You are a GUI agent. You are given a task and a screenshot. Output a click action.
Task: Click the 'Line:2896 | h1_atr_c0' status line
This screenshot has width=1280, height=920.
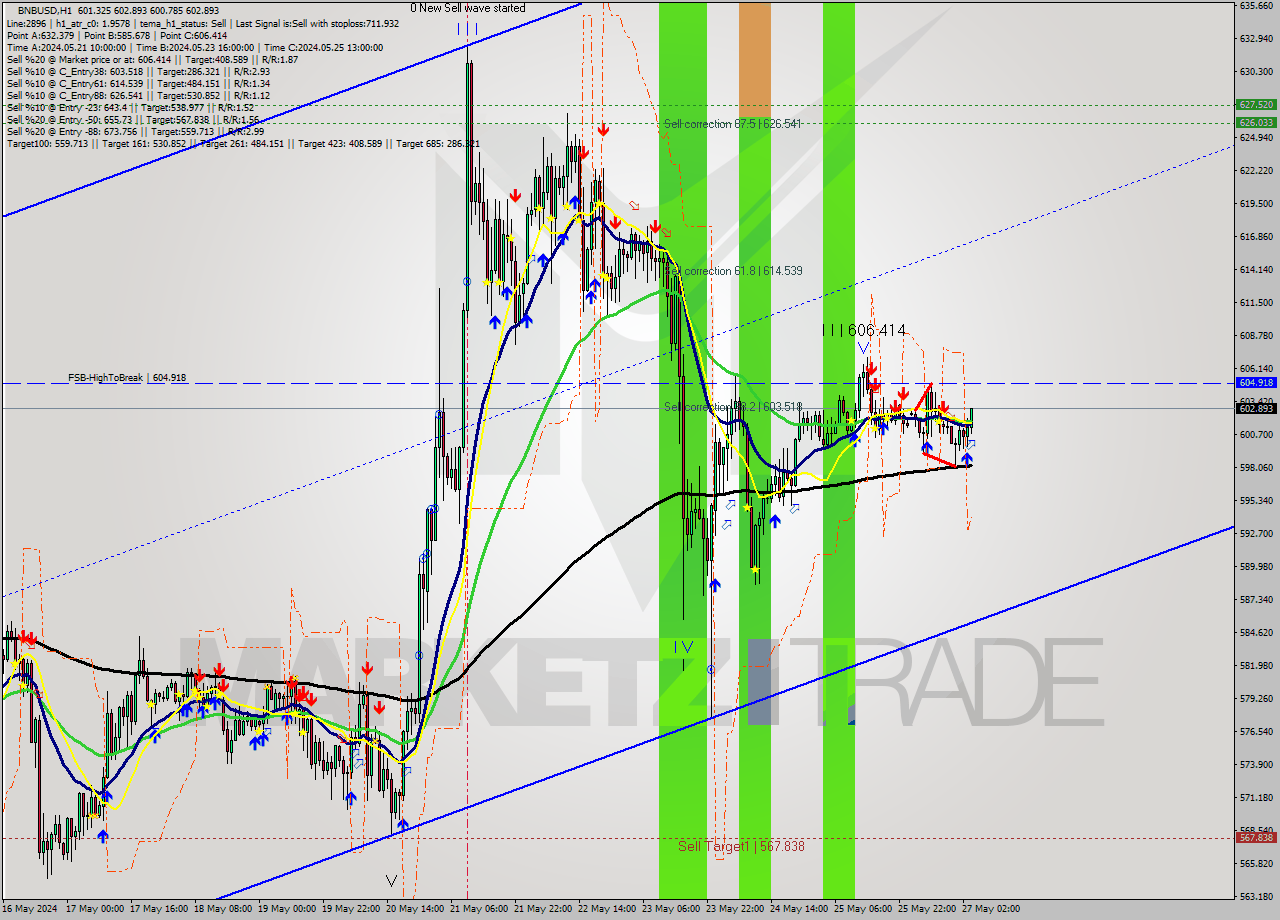202,23
